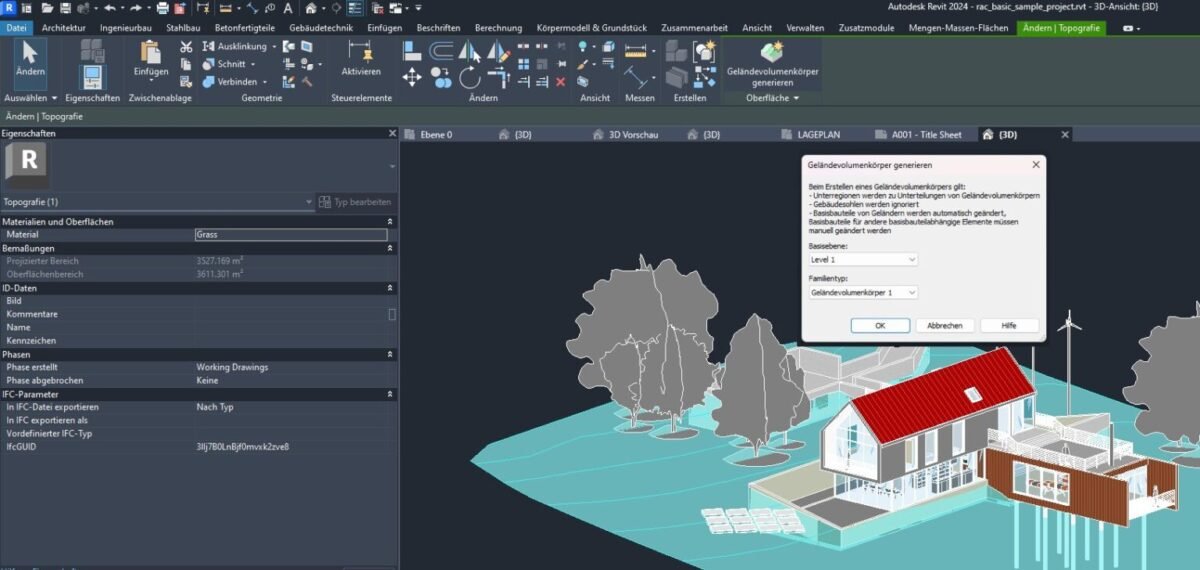Collapse the ID-Daten section

(390, 288)
